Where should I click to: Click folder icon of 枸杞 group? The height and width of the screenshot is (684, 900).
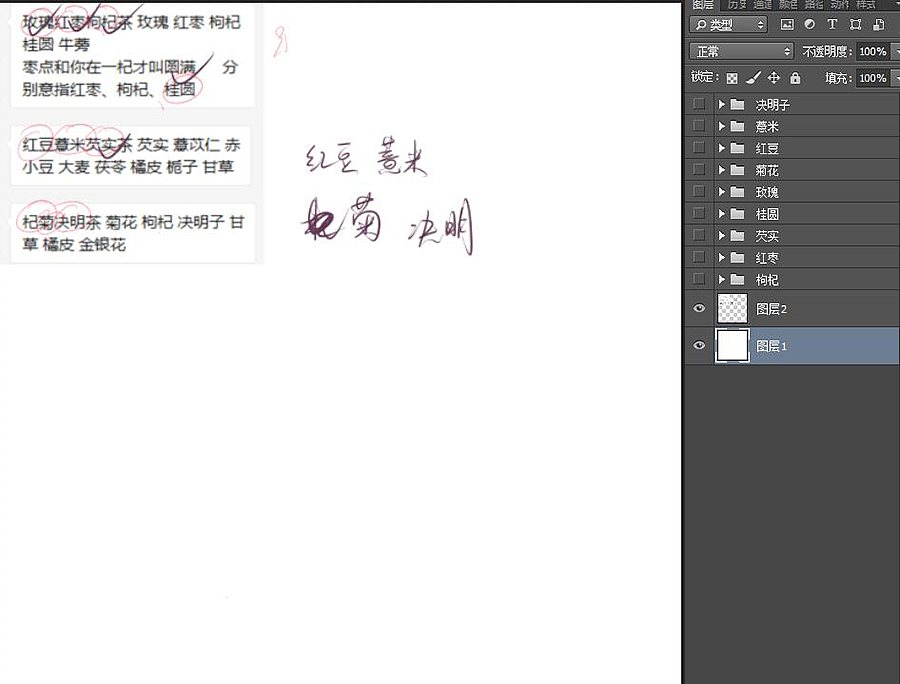(738, 279)
